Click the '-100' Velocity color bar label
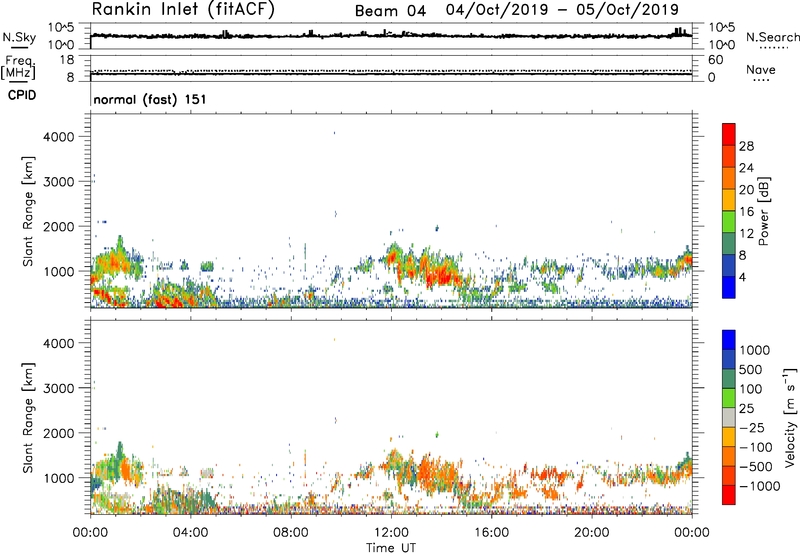Image resolution: width=800 pixels, height=554 pixels. pos(756,447)
